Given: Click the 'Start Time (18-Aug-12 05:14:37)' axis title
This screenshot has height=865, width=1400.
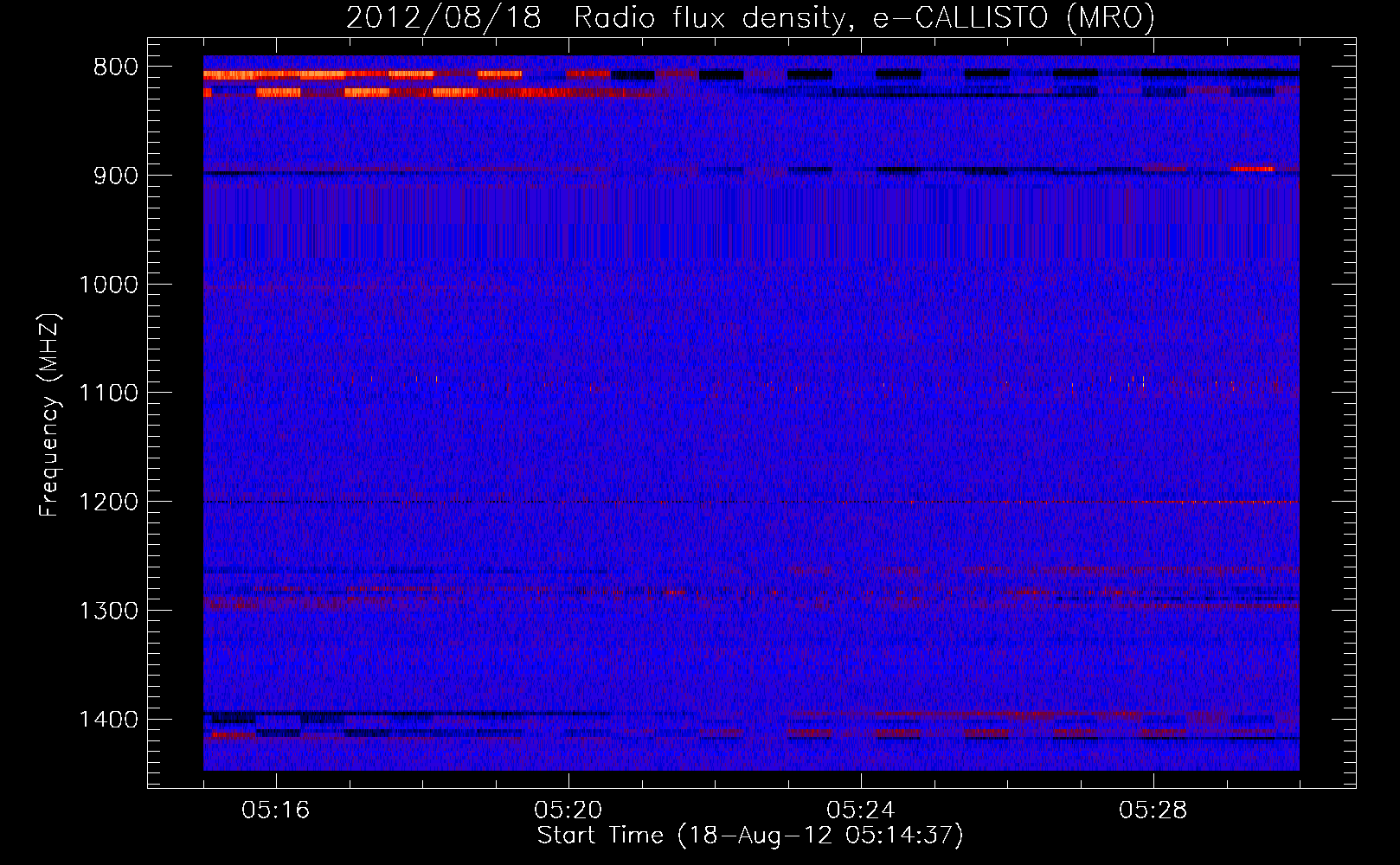Looking at the screenshot, I should point(750,836).
